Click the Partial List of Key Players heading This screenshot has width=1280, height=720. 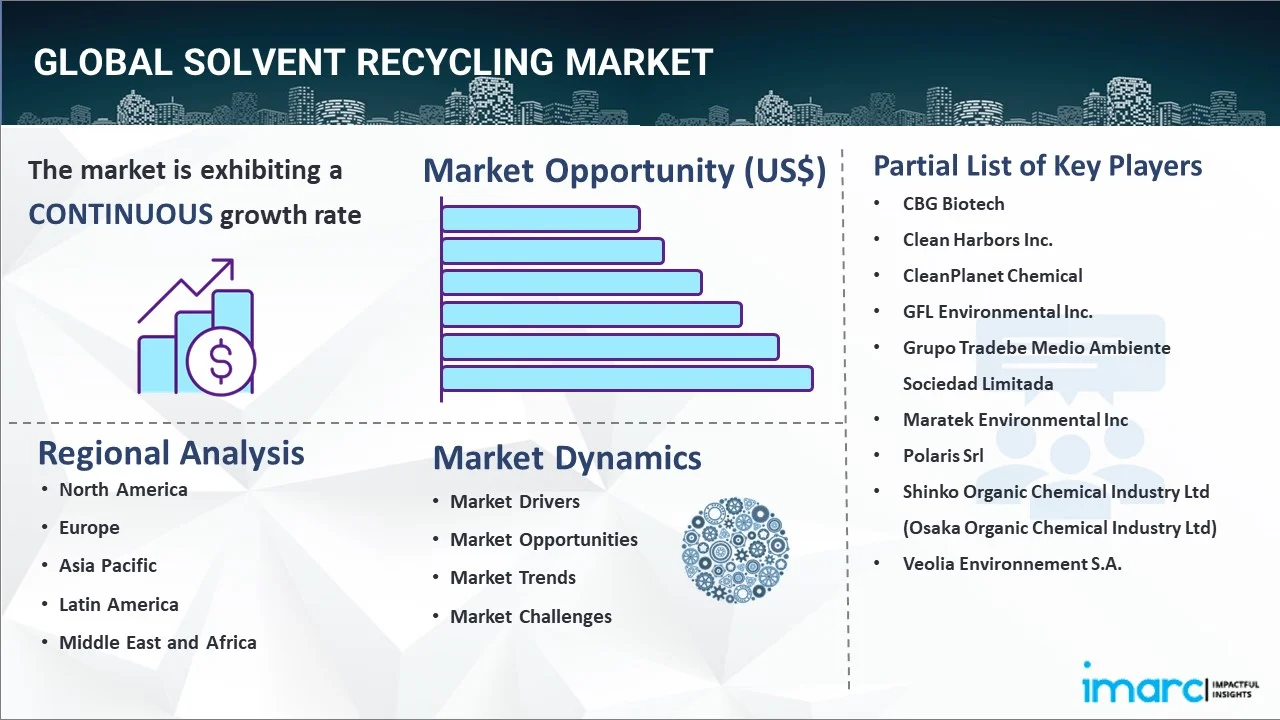click(1038, 165)
